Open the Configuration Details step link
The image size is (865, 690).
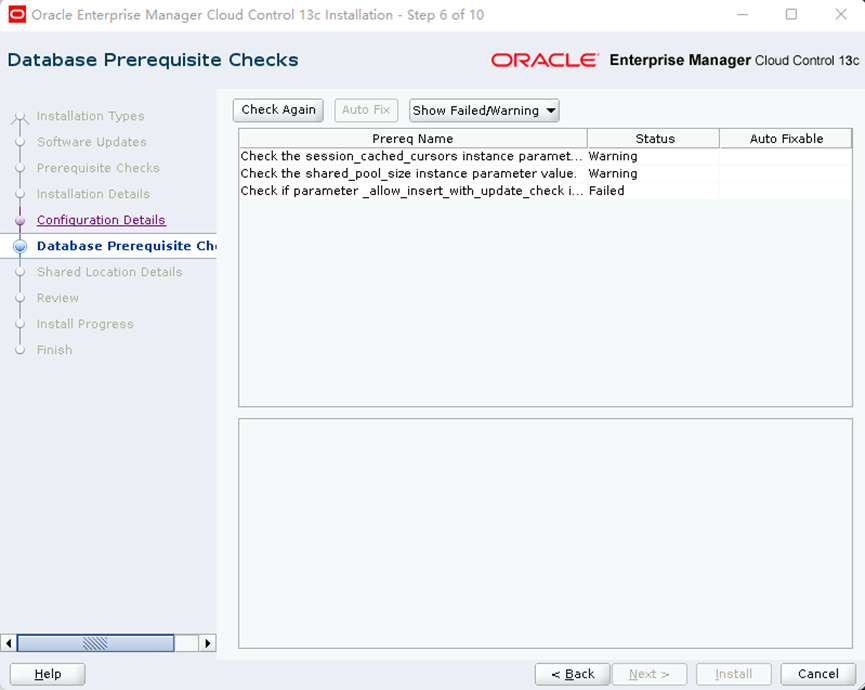click(101, 220)
